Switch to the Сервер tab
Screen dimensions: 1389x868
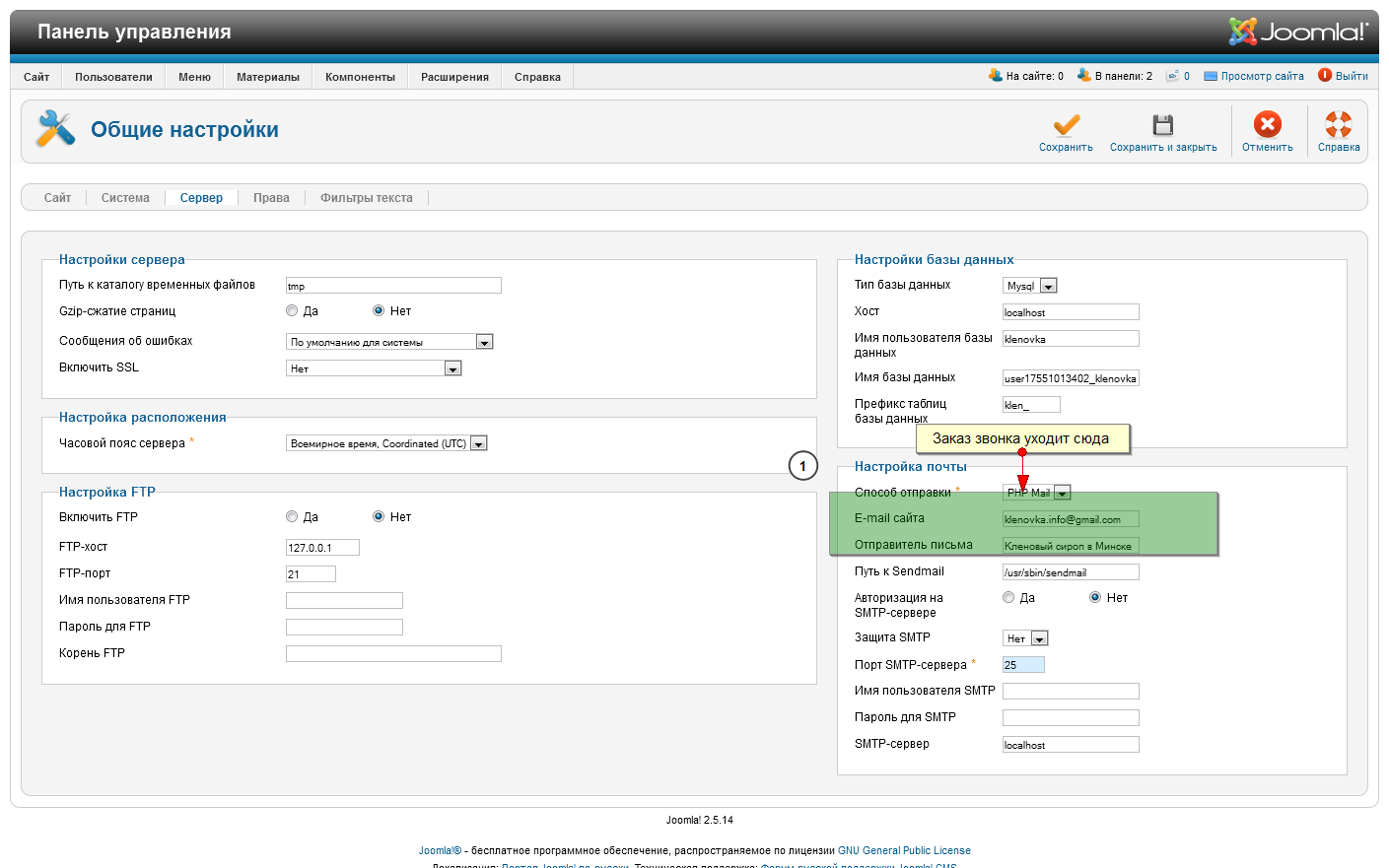pos(201,198)
